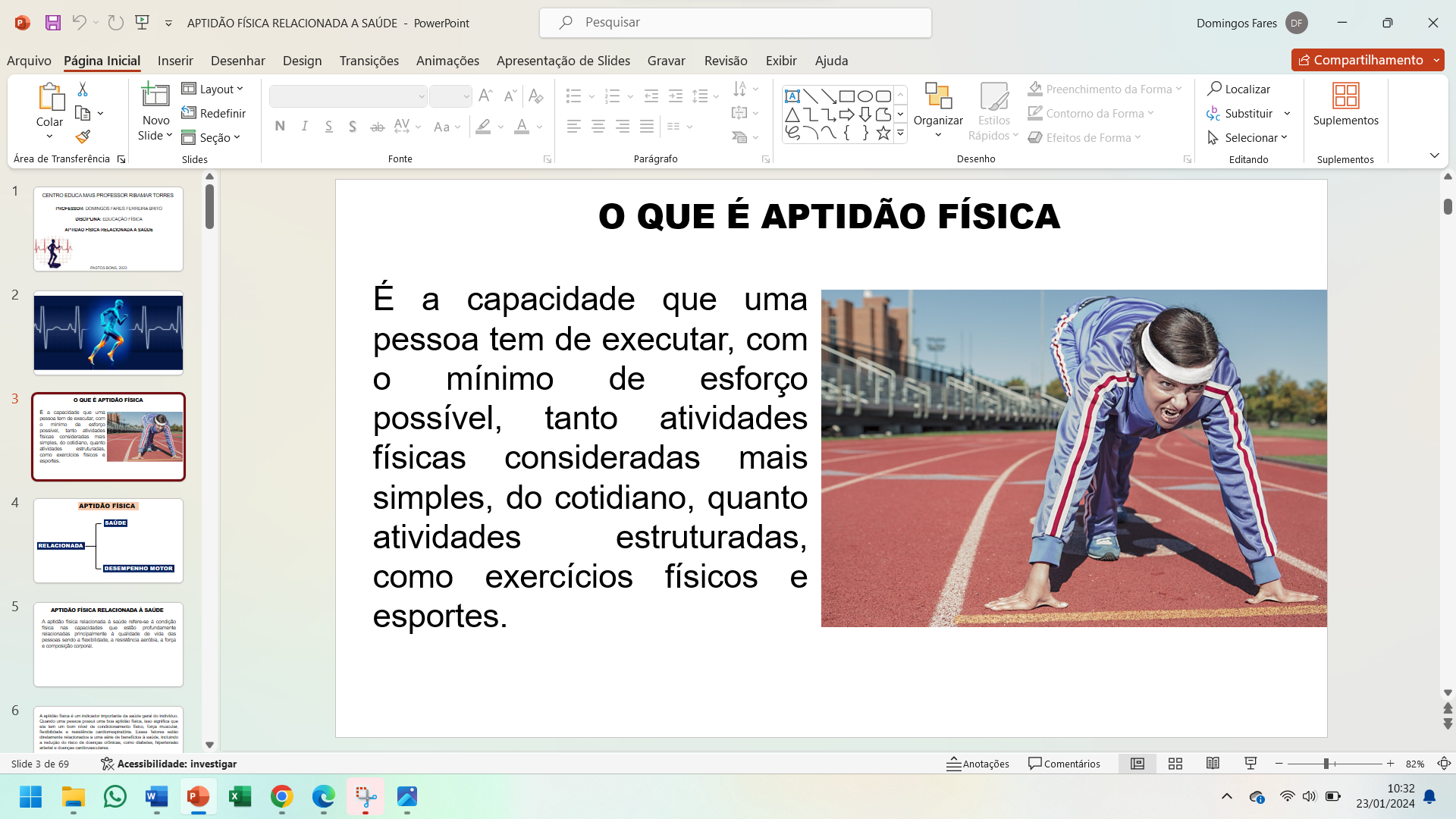Switch to the Animações tab
The image size is (1456, 819).
[447, 61]
